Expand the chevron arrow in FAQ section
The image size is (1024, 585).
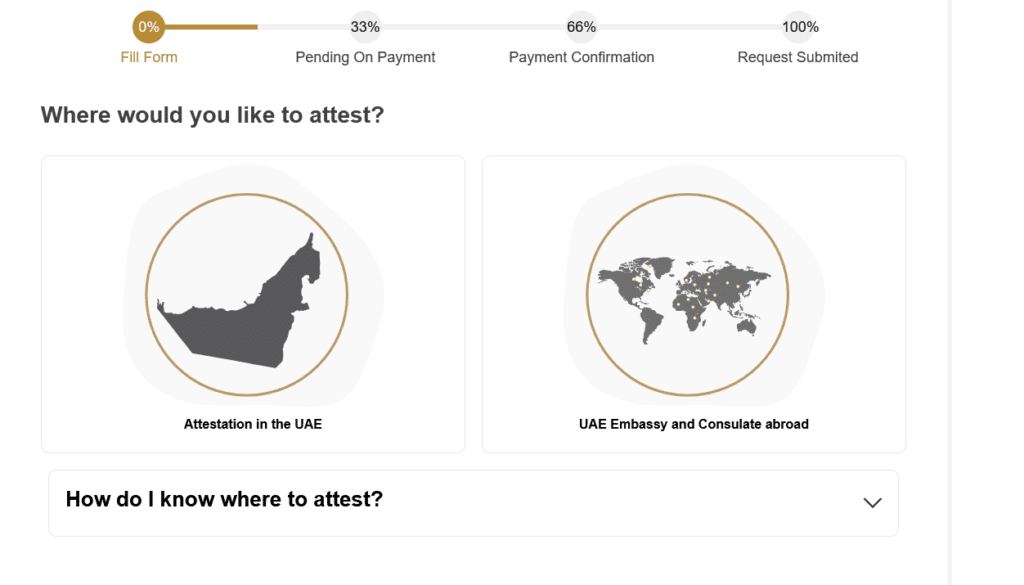pyautogui.click(x=872, y=503)
